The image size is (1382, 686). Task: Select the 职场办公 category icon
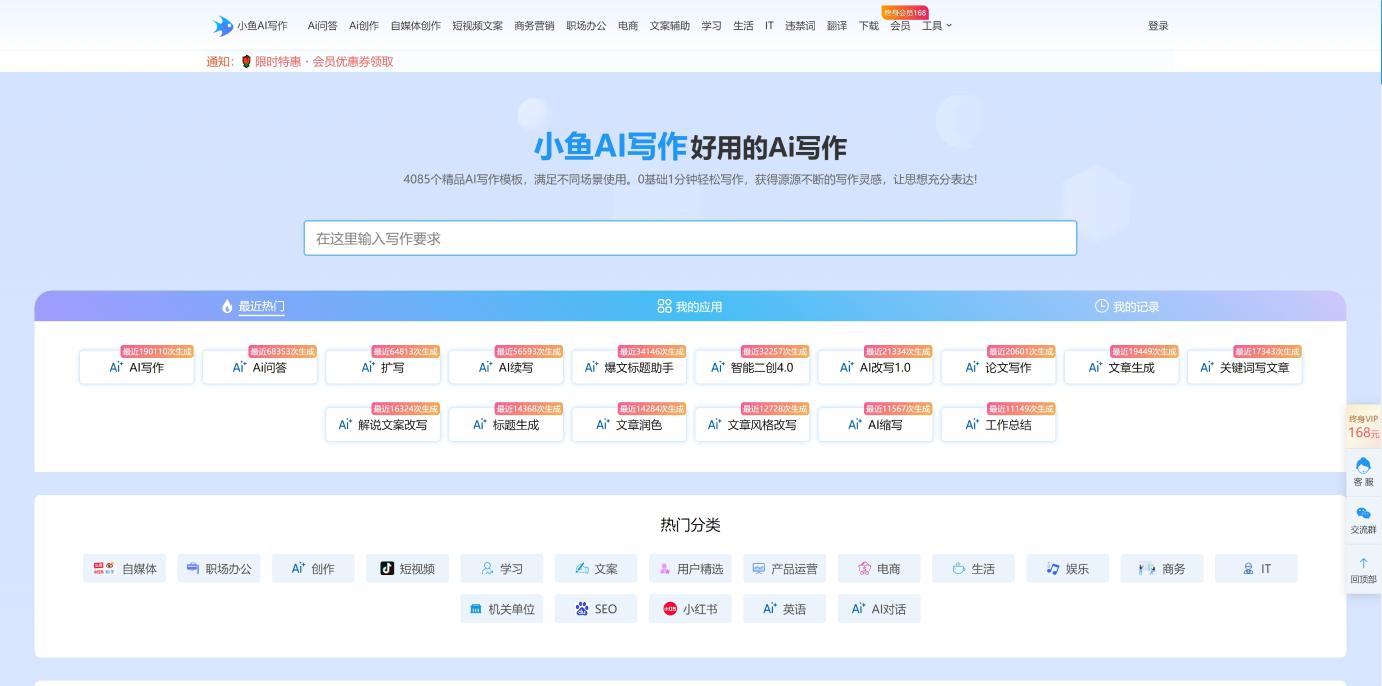(193, 568)
